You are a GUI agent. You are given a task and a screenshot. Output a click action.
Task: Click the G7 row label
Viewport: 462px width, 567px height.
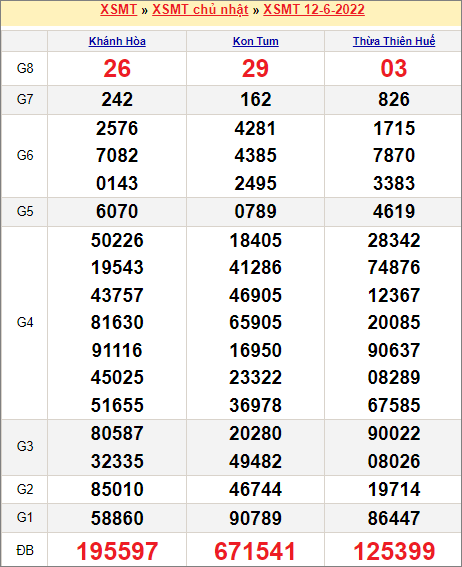pyautogui.click(x=25, y=99)
